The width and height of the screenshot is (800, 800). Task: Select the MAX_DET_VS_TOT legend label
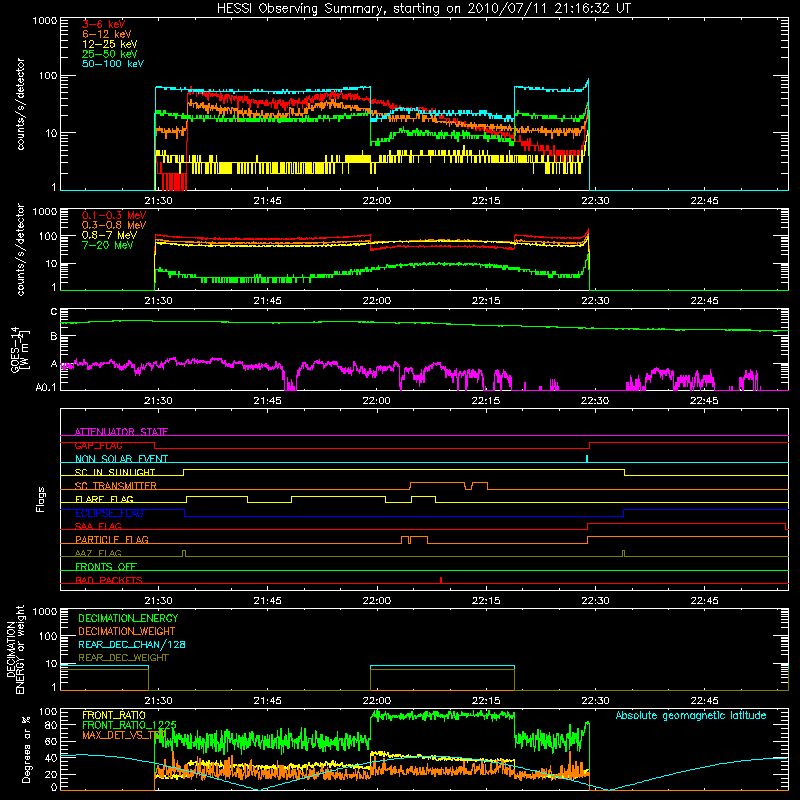(123, 735)
